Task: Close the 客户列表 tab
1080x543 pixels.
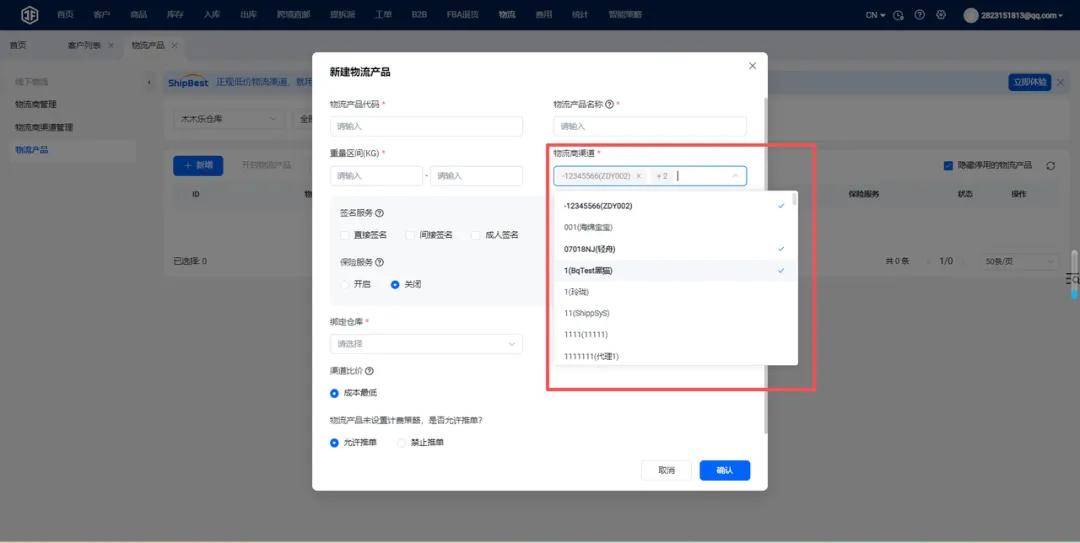Action: [x=111, y=45]
